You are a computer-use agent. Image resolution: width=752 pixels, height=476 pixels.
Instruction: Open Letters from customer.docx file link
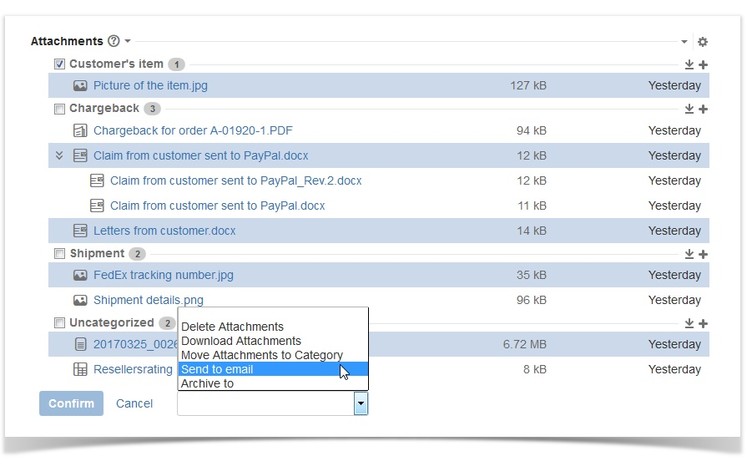point(164,231)
